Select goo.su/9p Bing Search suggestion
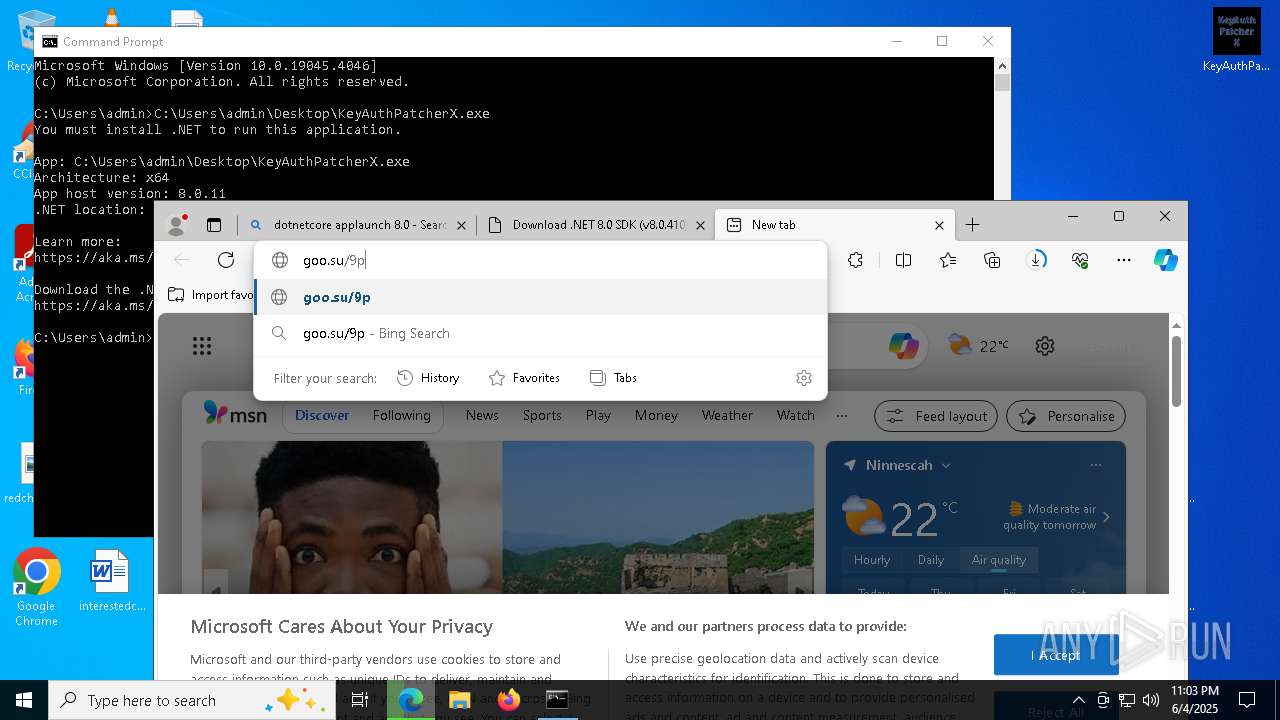Screen dimensions: 1280x720 click(x=541, y=333)
